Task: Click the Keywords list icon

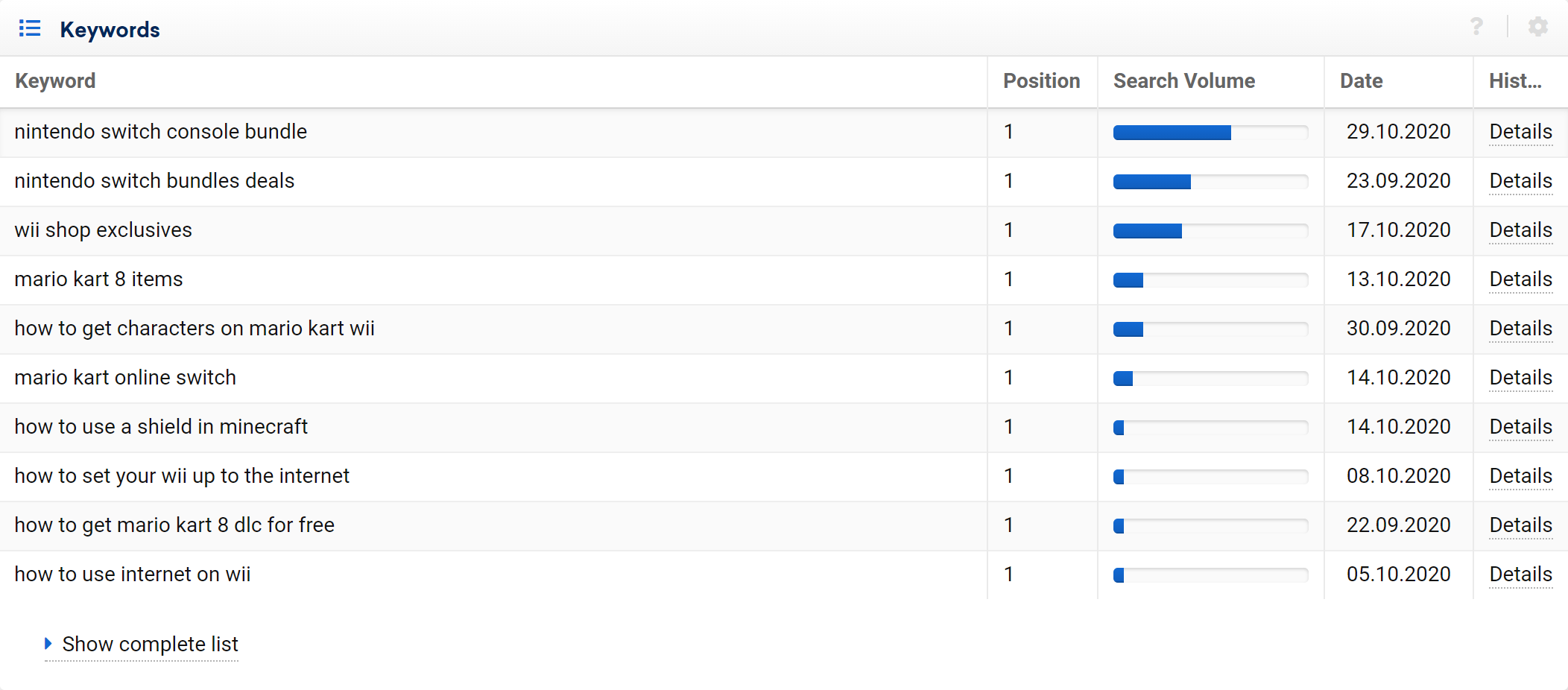Action: [x=30, y=28]
